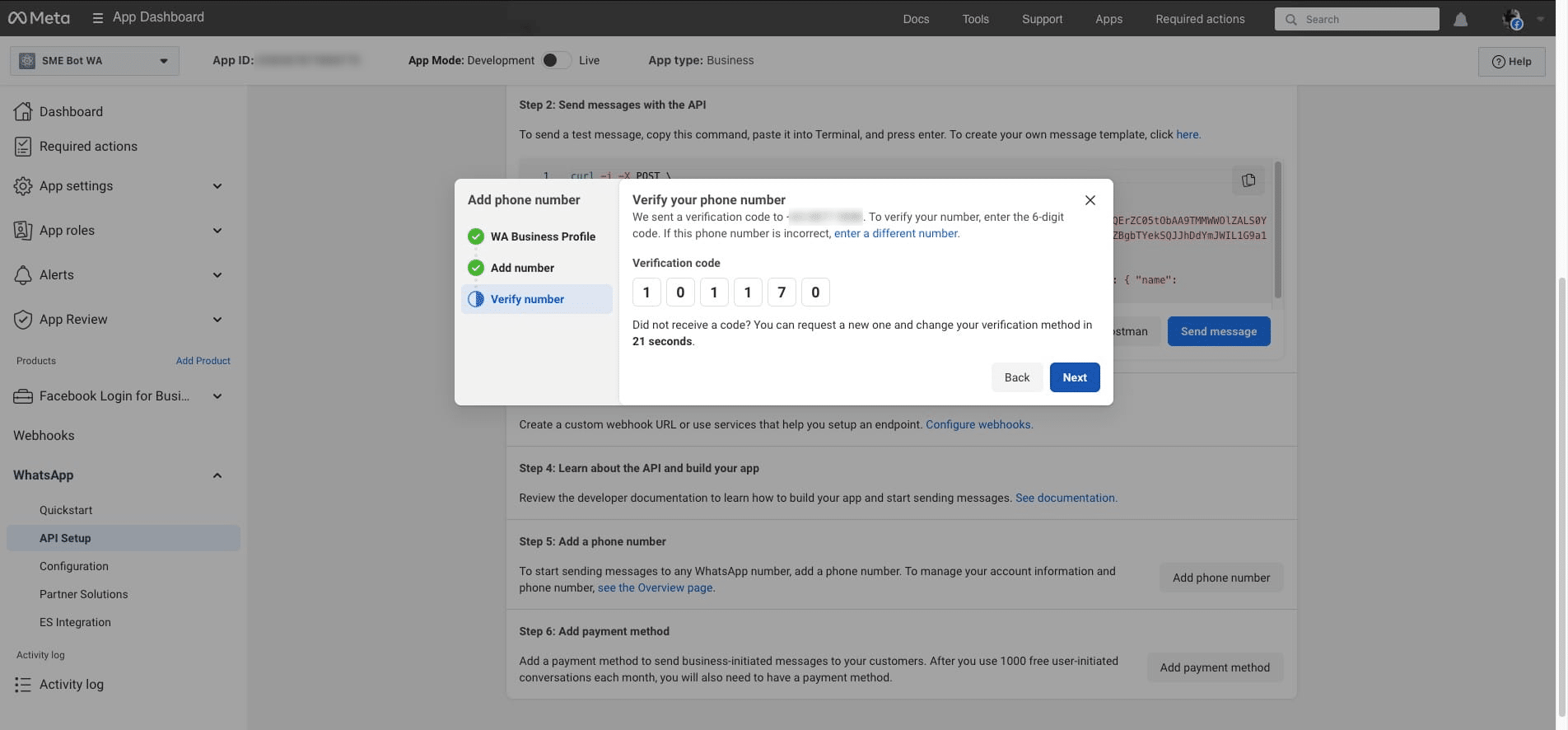Click the search magnifier icon
The width and height of the screenshot is (1568, 730).
(x=1290, y=19)
